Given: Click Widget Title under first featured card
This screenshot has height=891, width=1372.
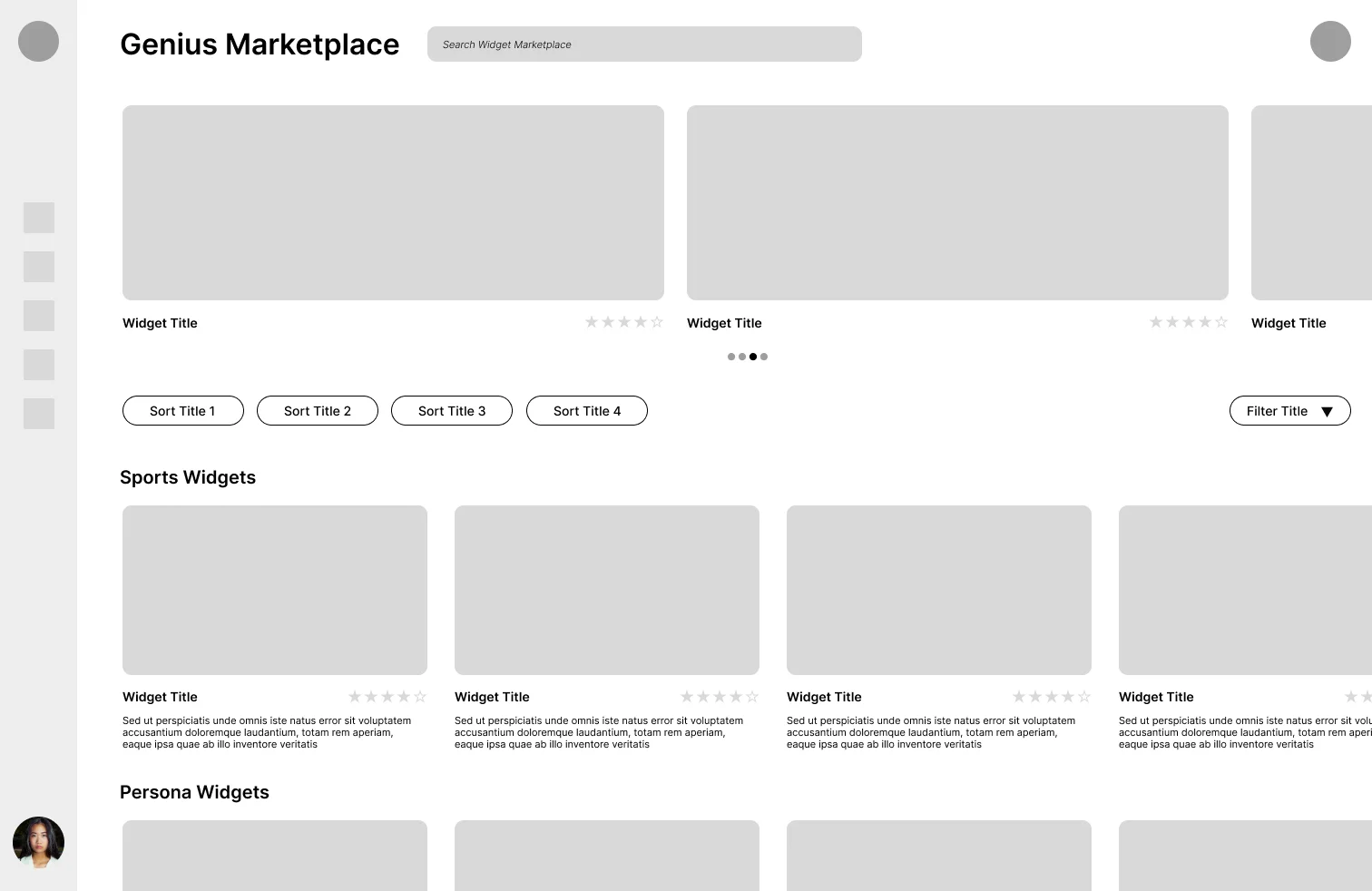Looking at the screenshot, I should pyautogui.click(x=160, y=323).
